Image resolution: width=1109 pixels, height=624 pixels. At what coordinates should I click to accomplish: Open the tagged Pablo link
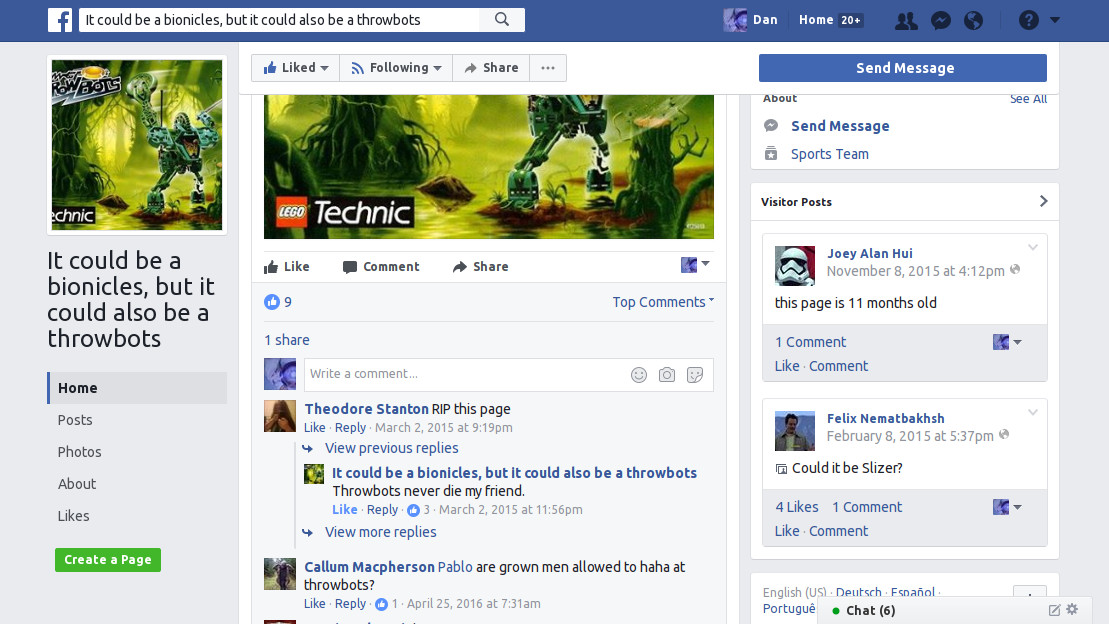[x=455, y=567]
